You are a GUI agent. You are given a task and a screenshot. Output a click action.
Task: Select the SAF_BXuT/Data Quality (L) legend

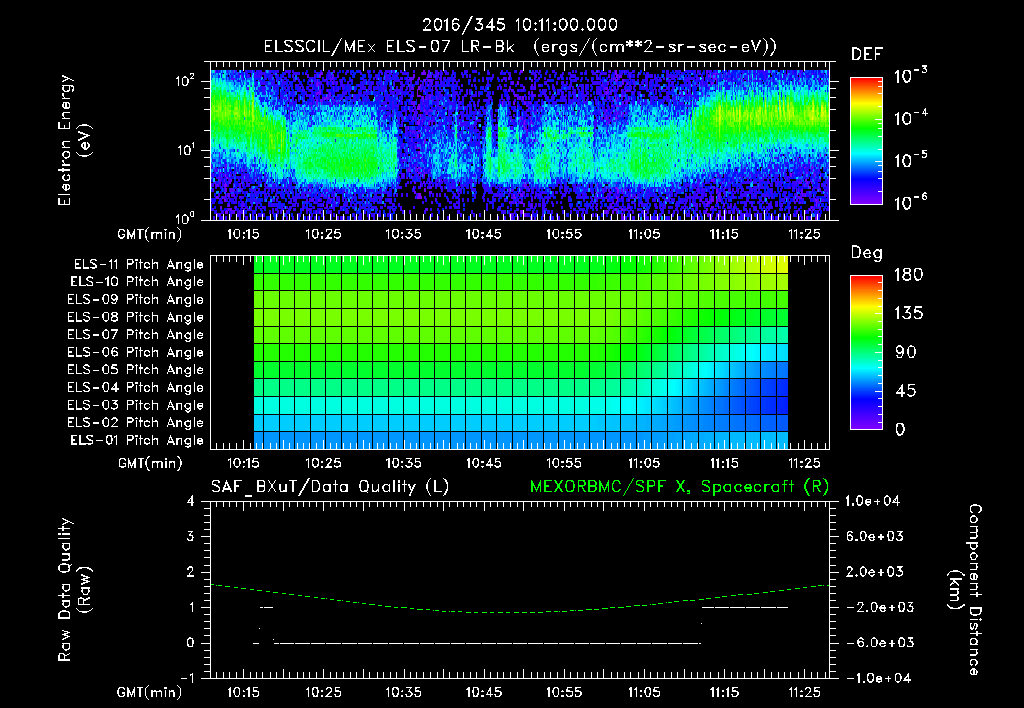330,487
